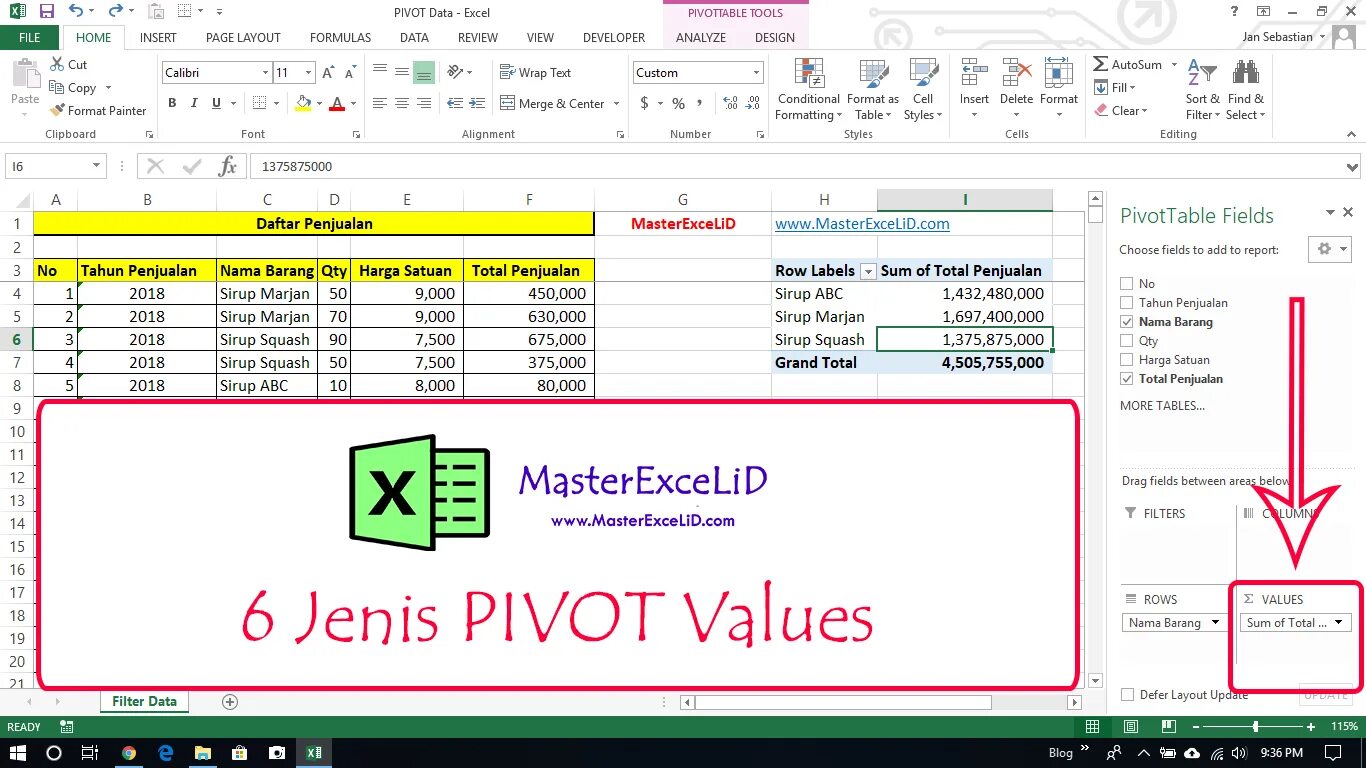The width and height of the screenshot is (1366, 768).
Task: Add a new sheet with plus icon
Action: click(x=230, y=702)
